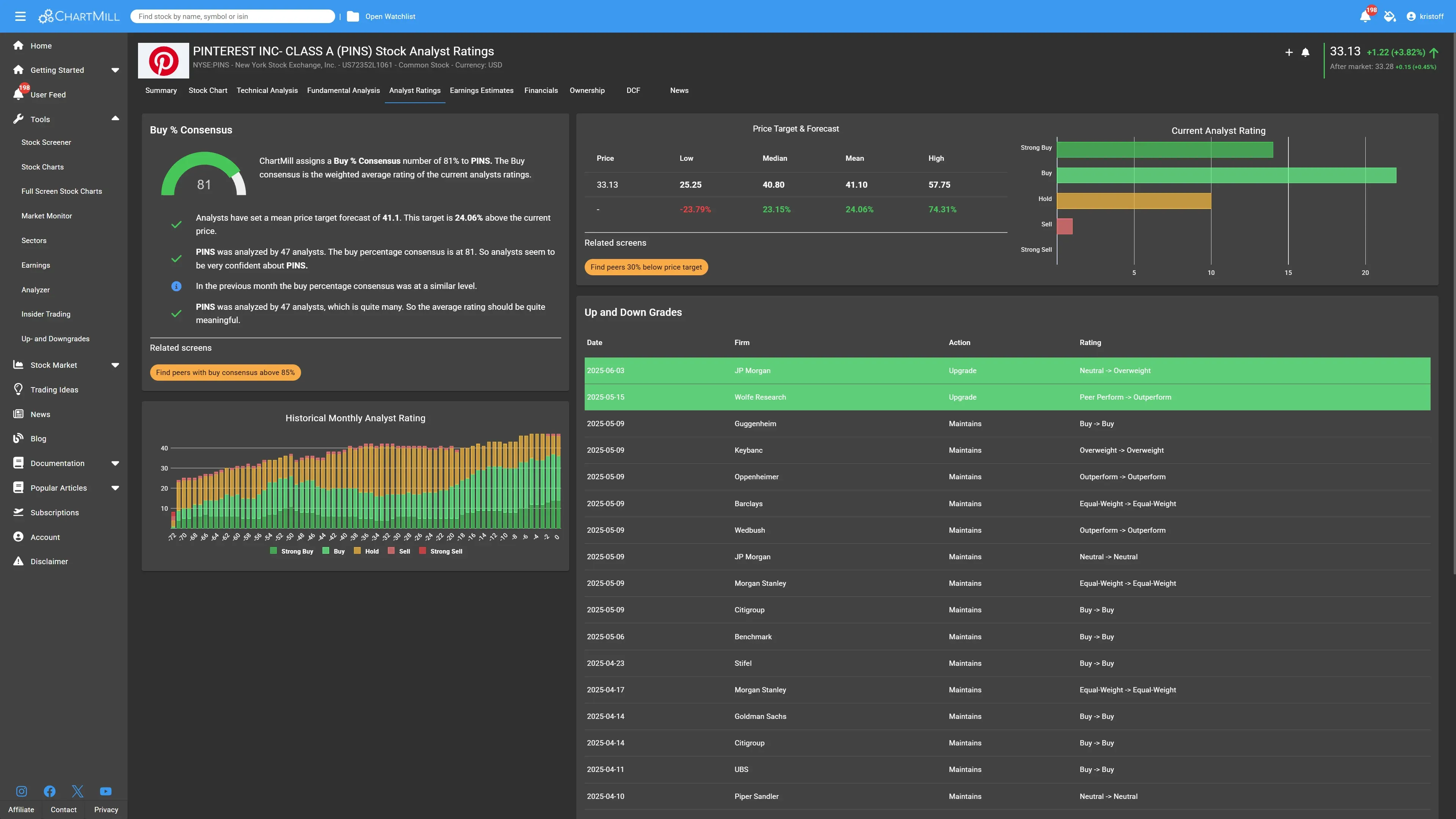Open the Earnings Estimates tab
The image size is (1456, 819).
(x=482, y=91)
